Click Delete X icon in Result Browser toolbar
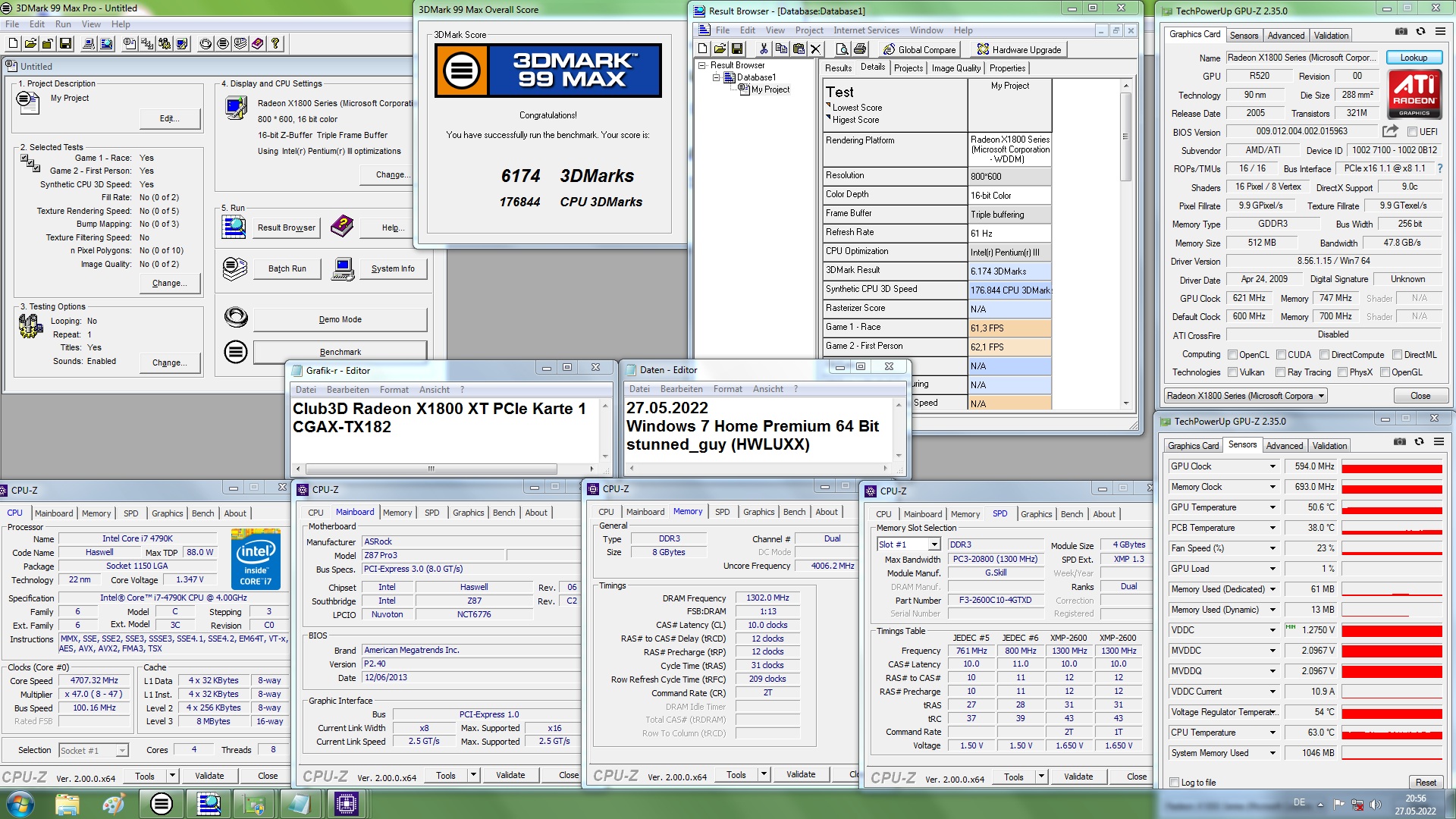The image size is (1456, 819). coord(816,49)
